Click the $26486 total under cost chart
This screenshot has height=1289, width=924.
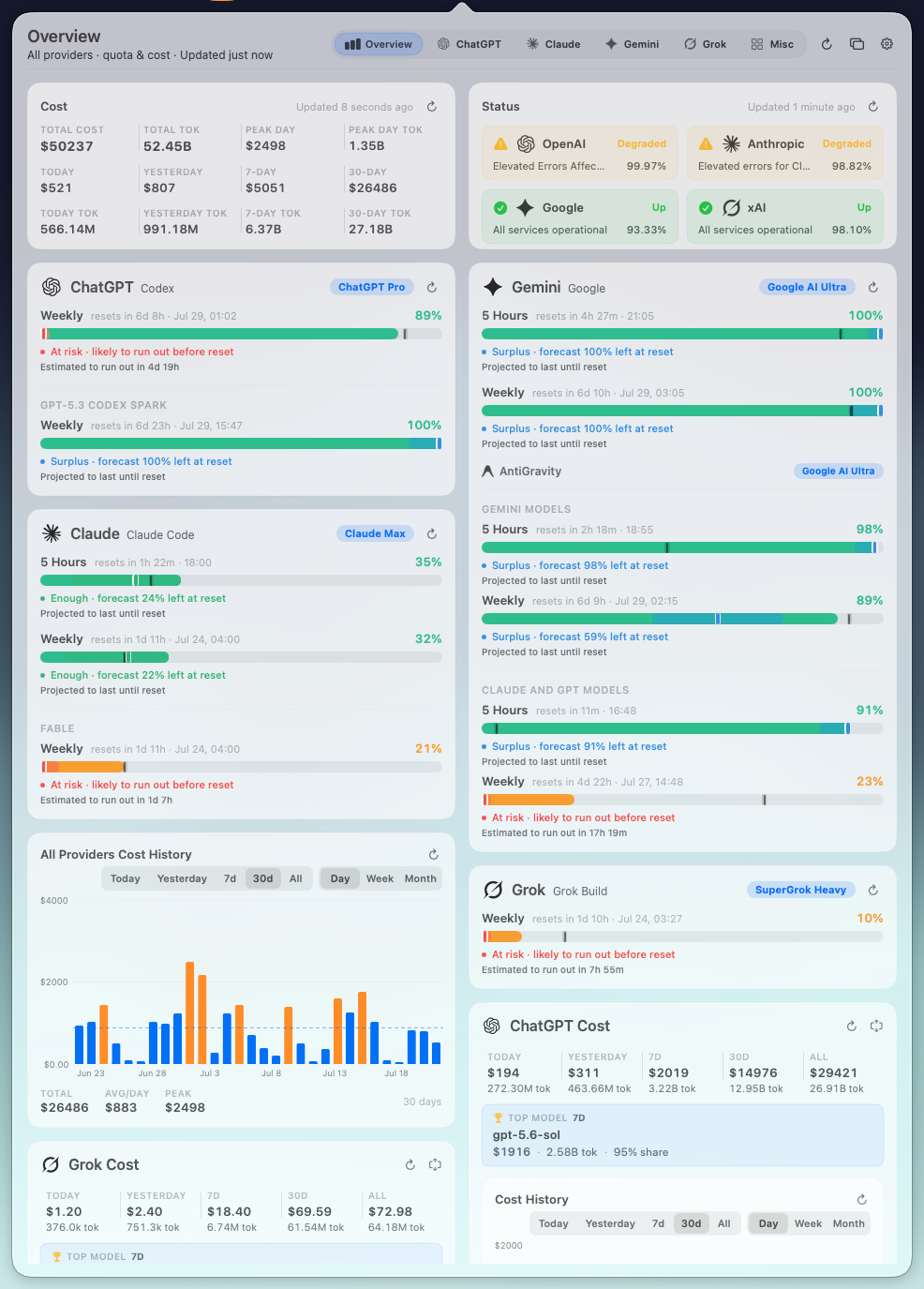click(65, 1108)
